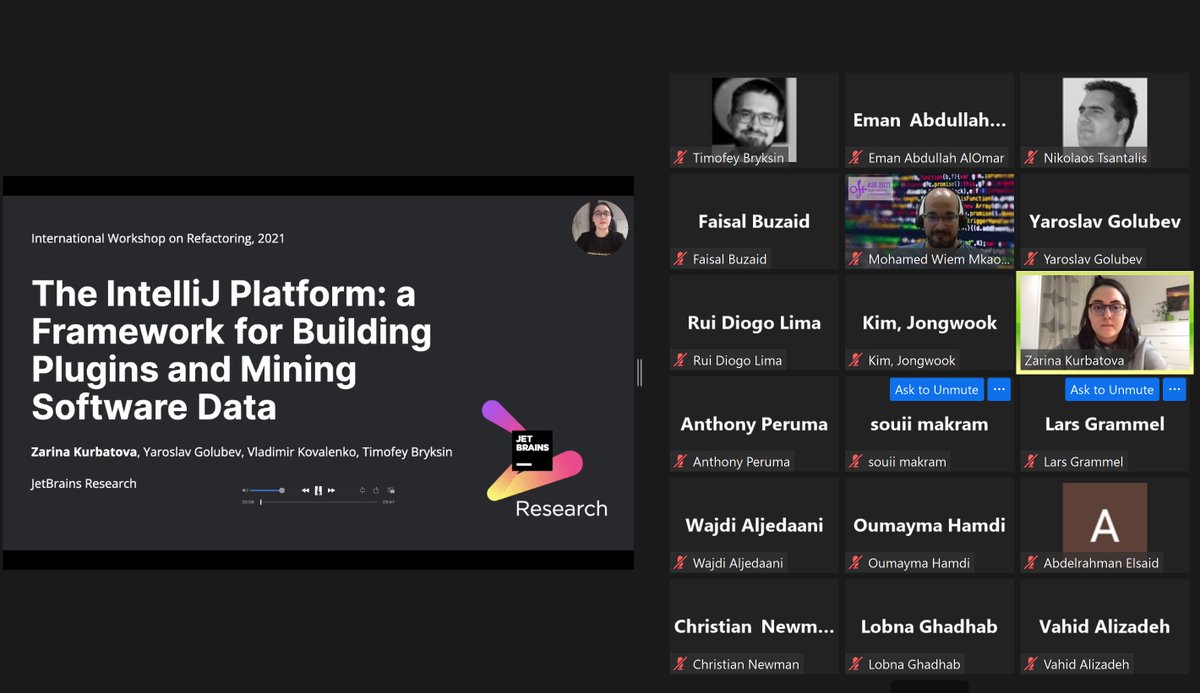Viewport: 1200px width, 693px height.
Task: Click the large 'Yaroslav Golubev' name
Action: tap(1105, 221)
